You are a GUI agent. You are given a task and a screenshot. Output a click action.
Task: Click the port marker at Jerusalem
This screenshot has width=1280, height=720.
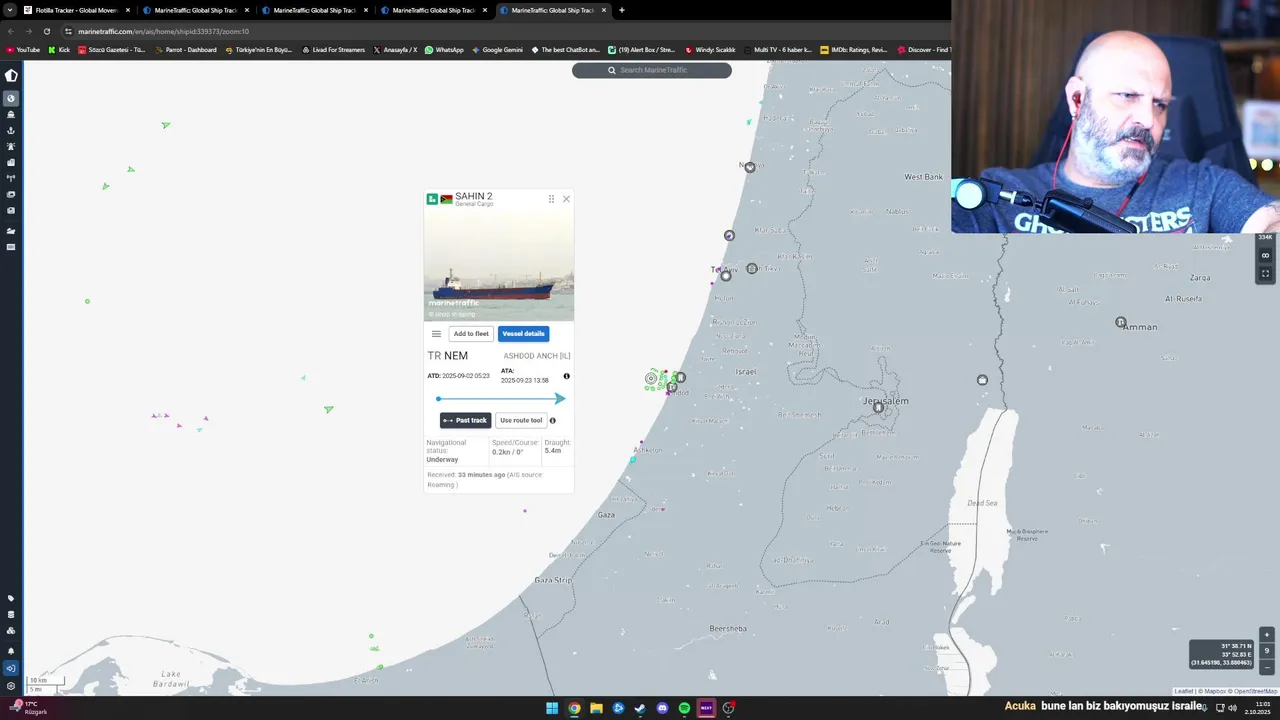click(878, 407)
